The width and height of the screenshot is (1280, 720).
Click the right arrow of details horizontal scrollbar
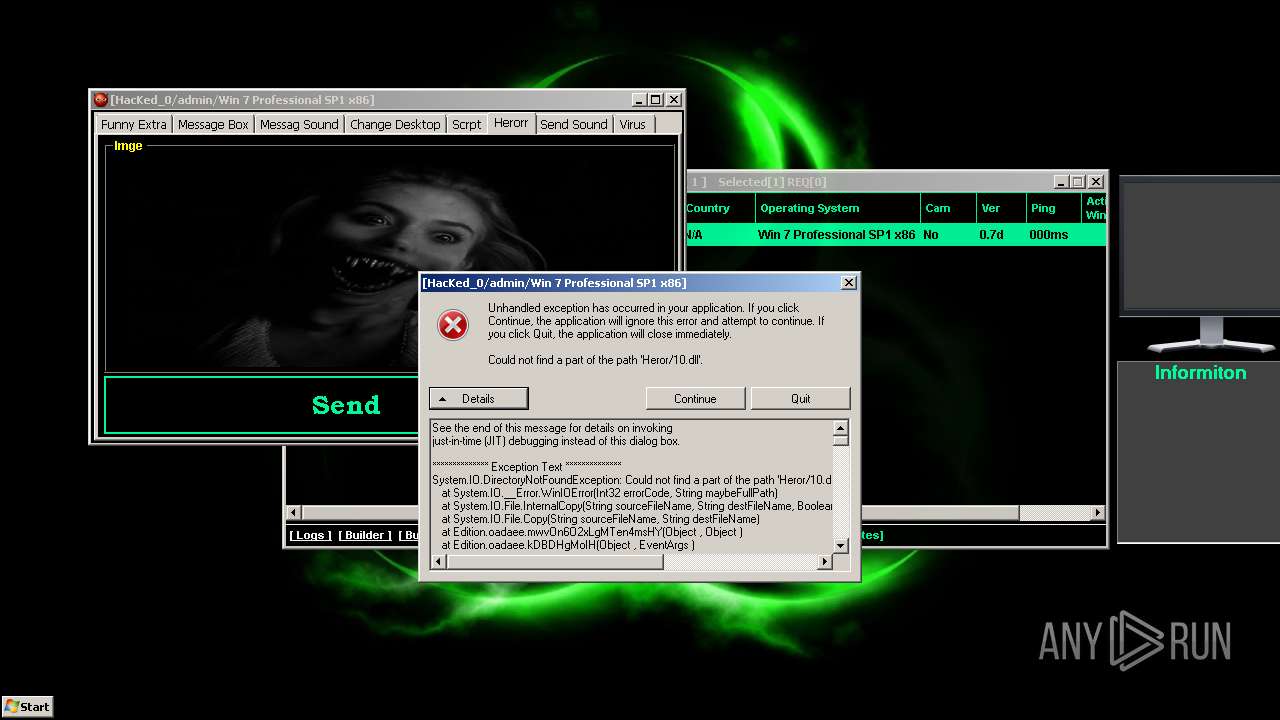(x=825, y=562)
